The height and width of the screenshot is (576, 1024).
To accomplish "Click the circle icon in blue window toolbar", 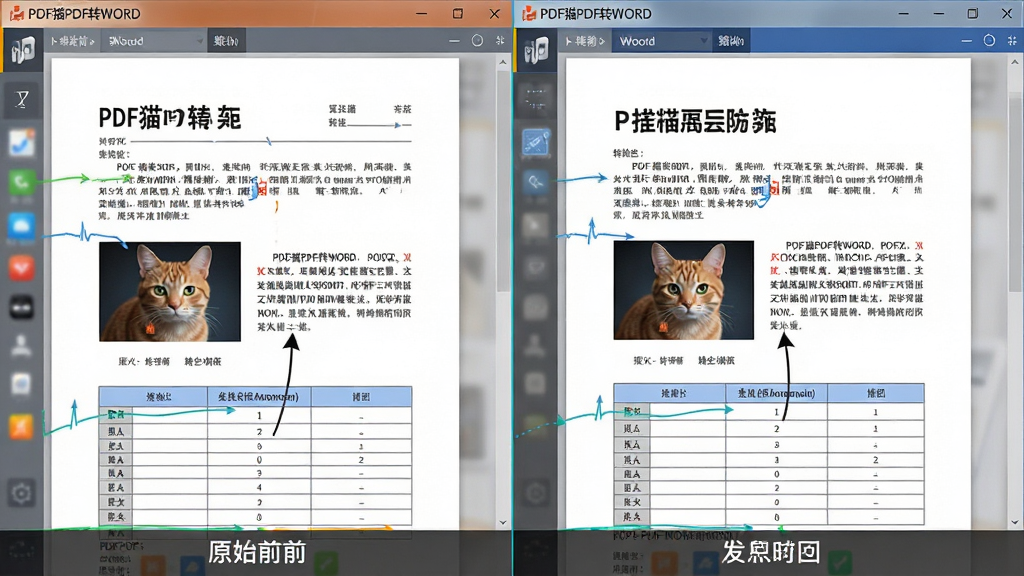I will [989, 40].
